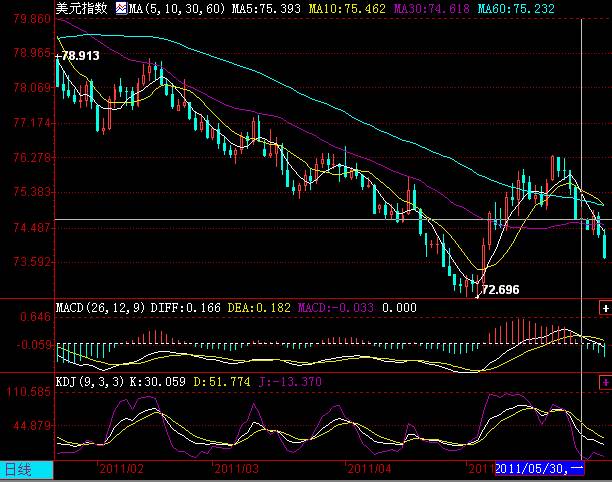
Task: Click the MA30:74.618 value
Action: tap(431, 8)
